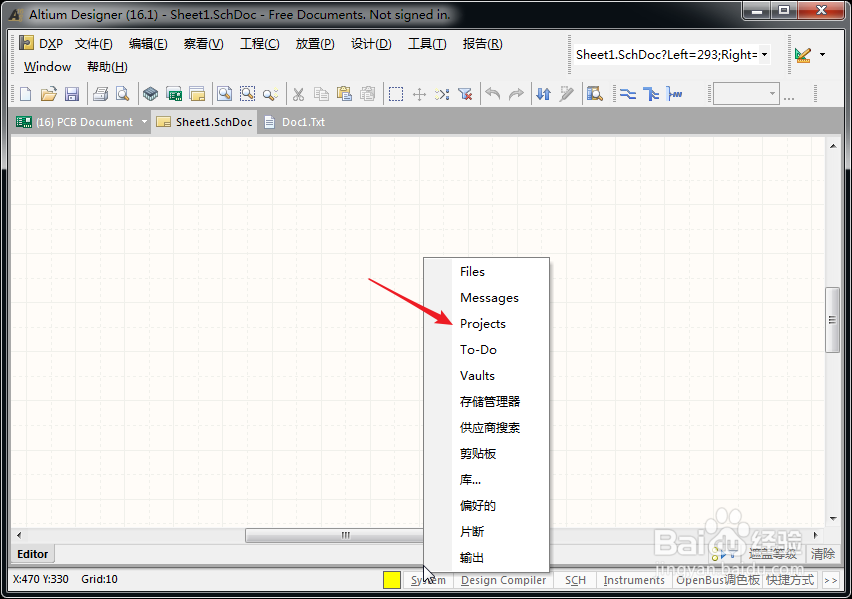852x599 pixels.
Task: Save the active document
Action: click(x=72, y=94)
